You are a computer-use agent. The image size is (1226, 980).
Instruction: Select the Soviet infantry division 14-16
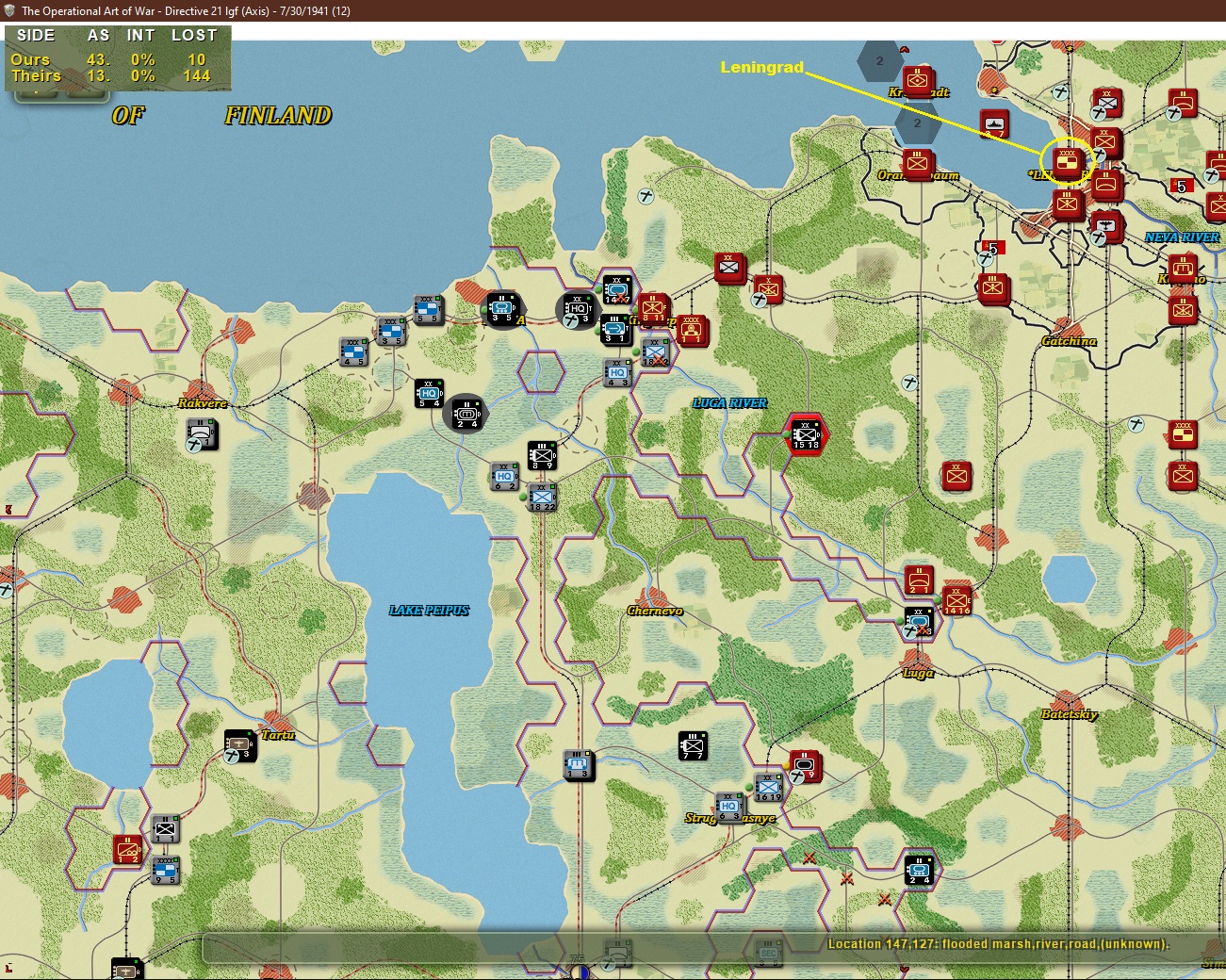pyautogui.click(x=956, y=599)
